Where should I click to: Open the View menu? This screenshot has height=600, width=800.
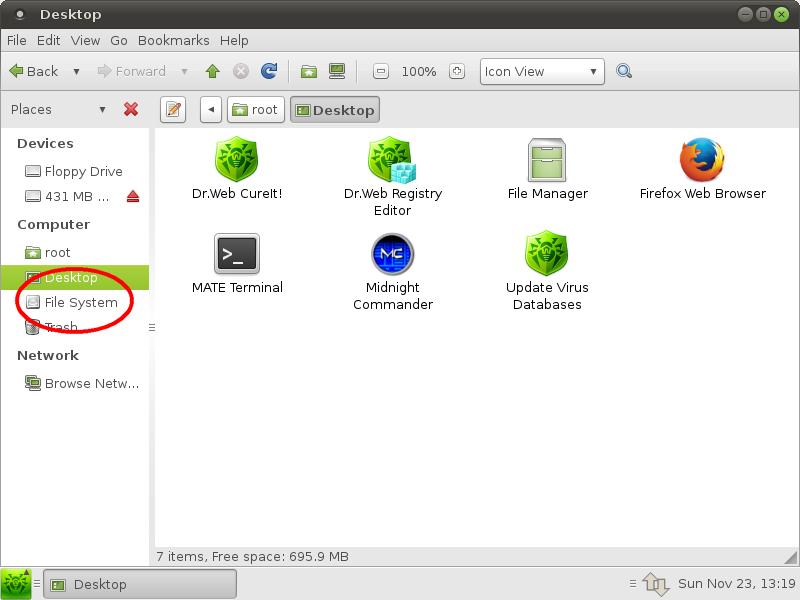(x=85, y=40)
